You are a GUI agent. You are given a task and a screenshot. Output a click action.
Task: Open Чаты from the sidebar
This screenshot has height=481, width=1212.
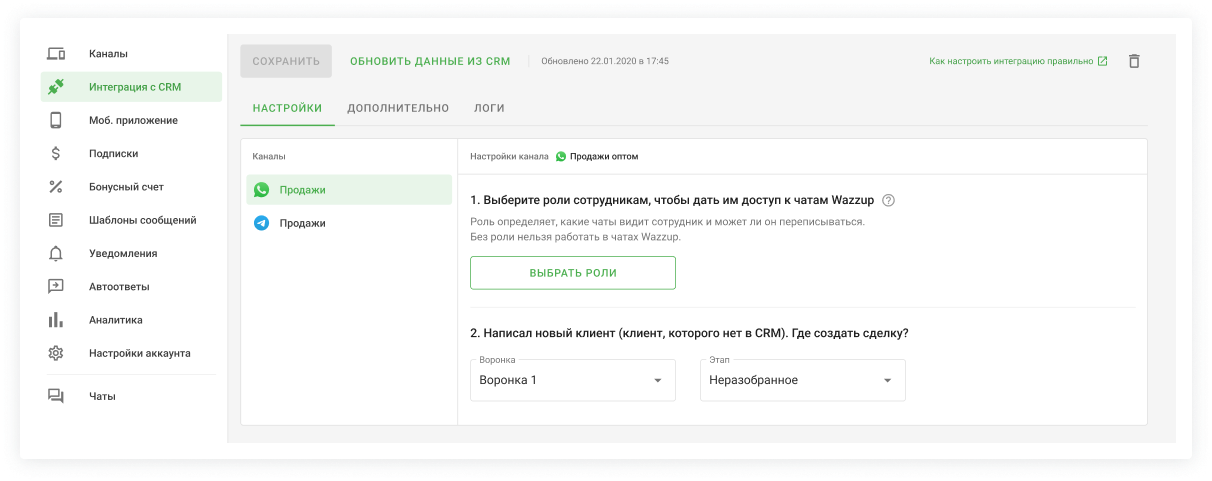[x=102, y=396]
